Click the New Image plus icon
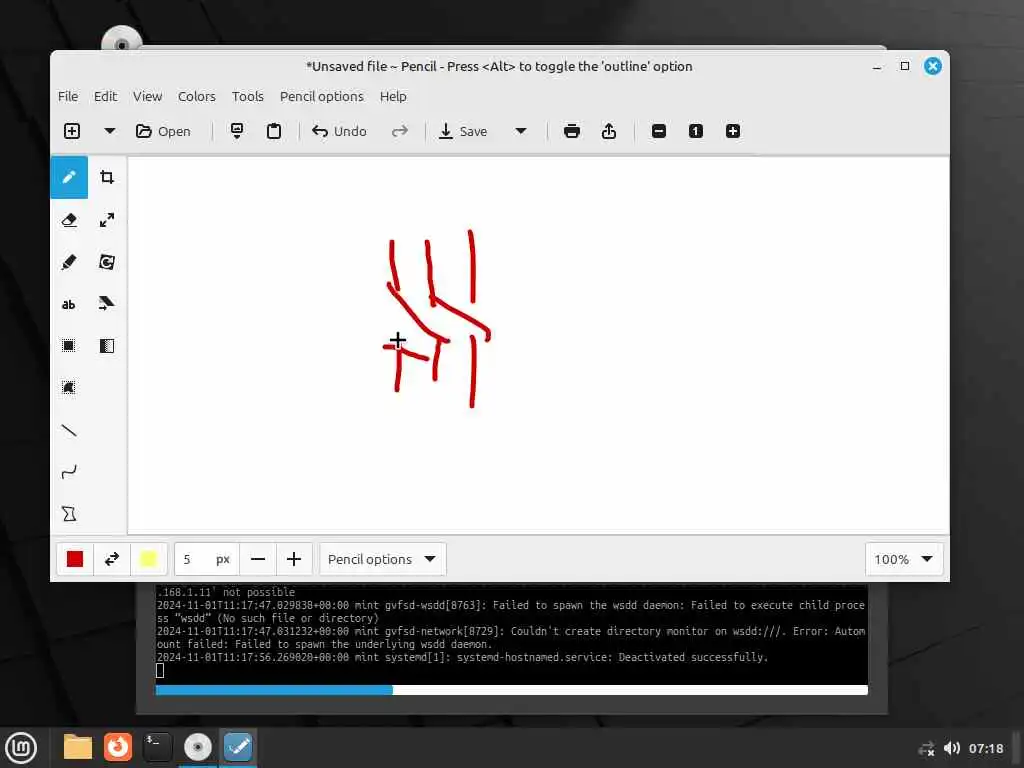 pyautogui.click(x=72, y=131)
